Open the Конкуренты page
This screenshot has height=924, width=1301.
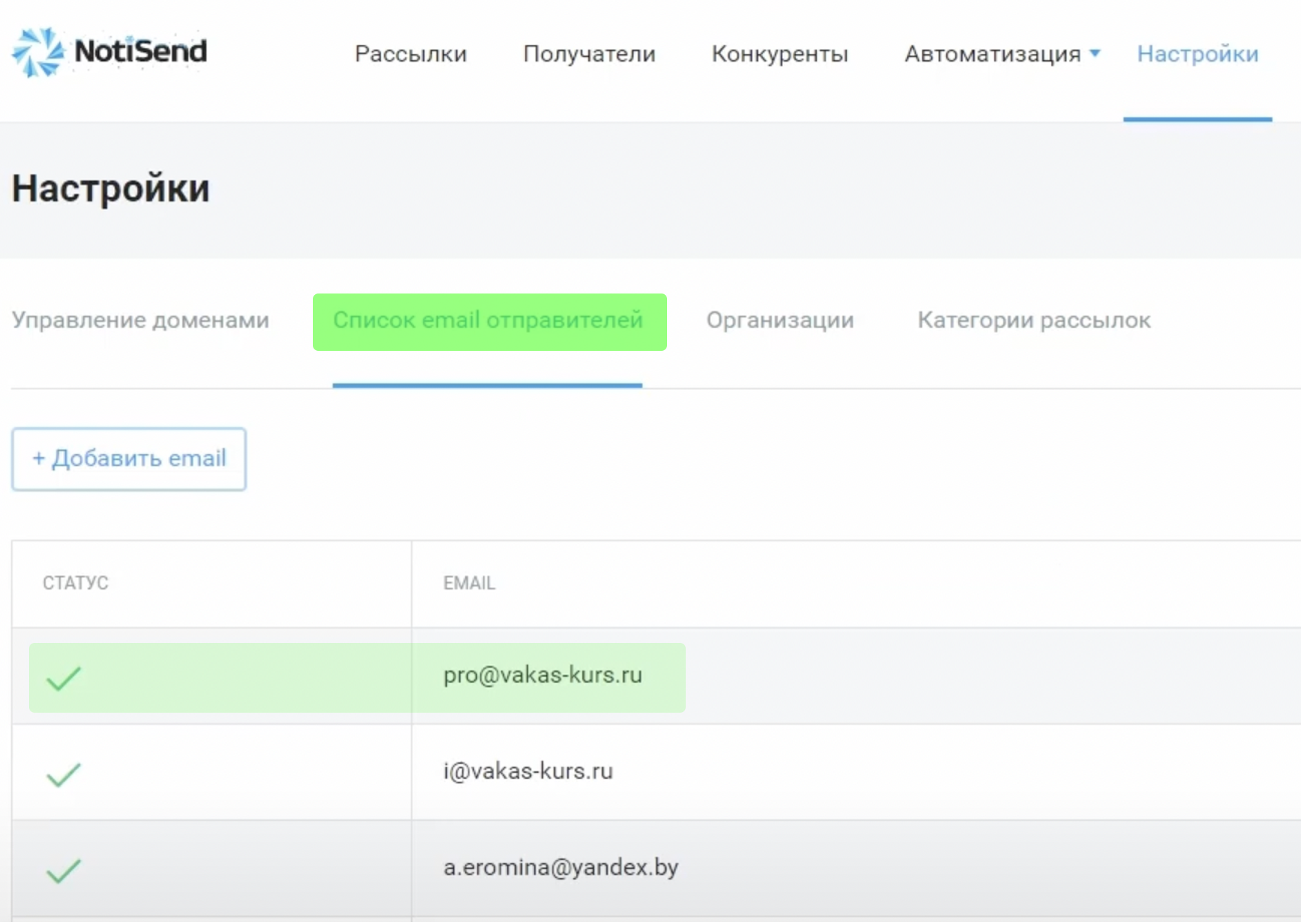point(780,54)
